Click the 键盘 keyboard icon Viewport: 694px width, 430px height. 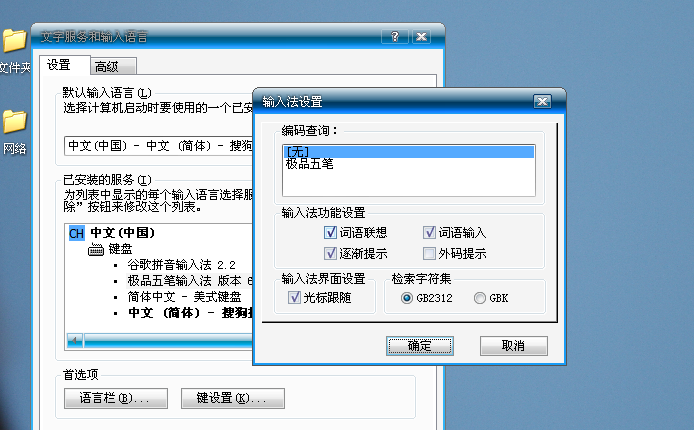[x=96, y=250]
